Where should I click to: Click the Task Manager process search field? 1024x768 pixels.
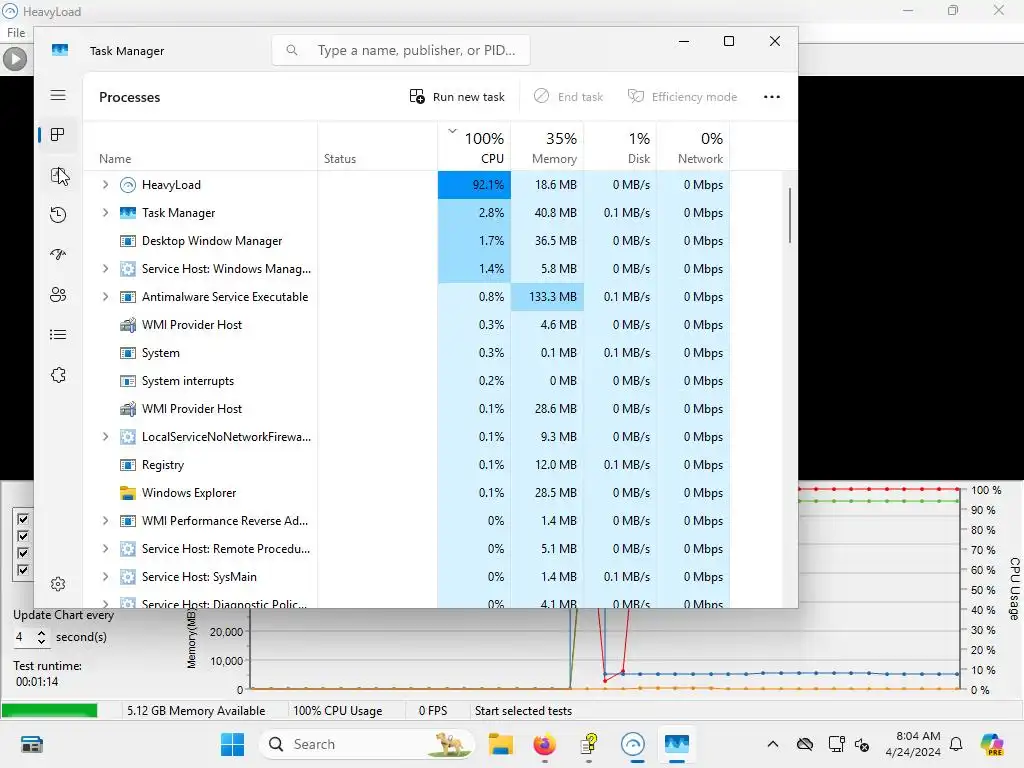click(401, 50)
